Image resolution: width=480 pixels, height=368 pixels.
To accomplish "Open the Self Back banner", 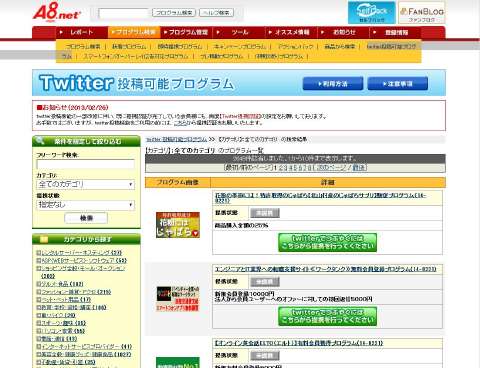I will pos(372,13).
